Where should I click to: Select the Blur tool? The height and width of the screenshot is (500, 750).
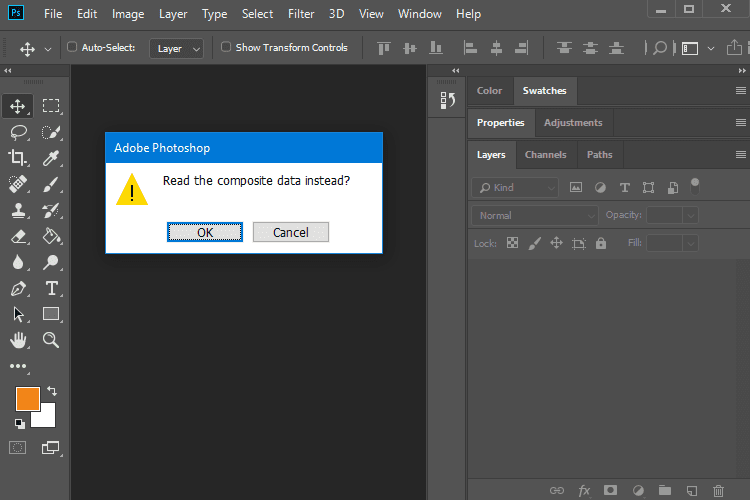tap(18, 262)
